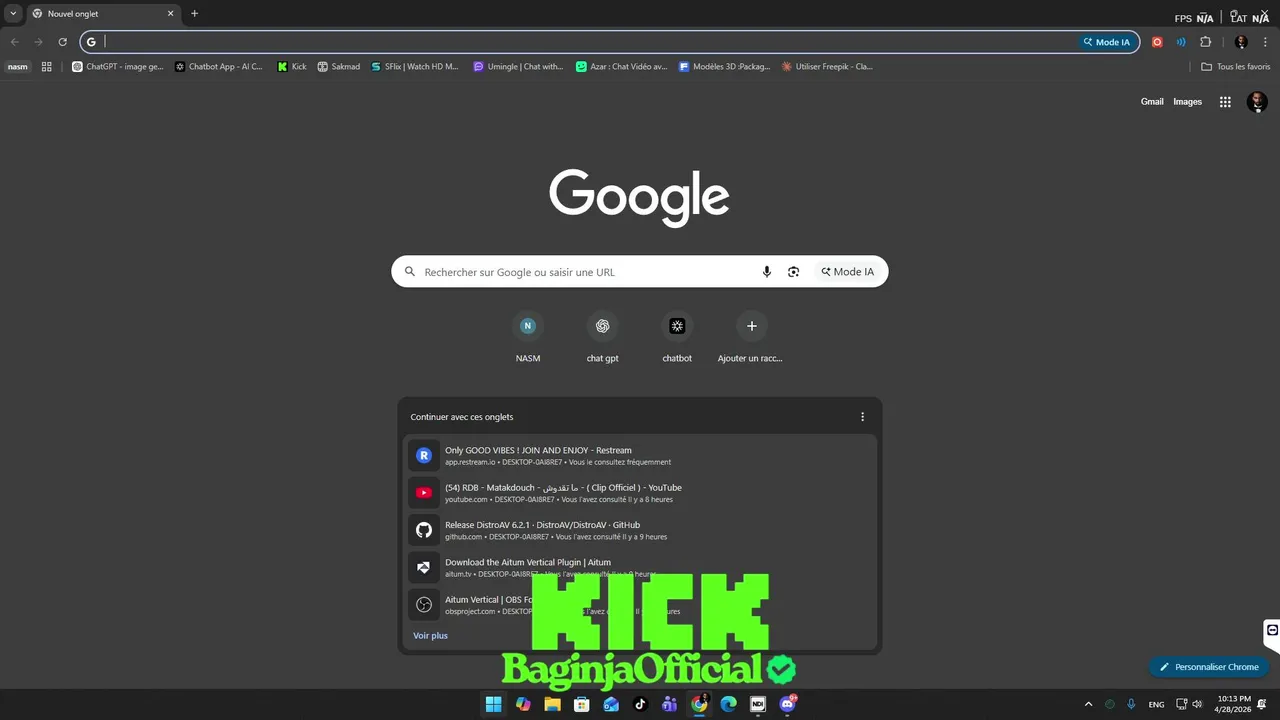The image size is (1280, 720).
Task: Open the Google apps grid
Action: (1225, 102)
